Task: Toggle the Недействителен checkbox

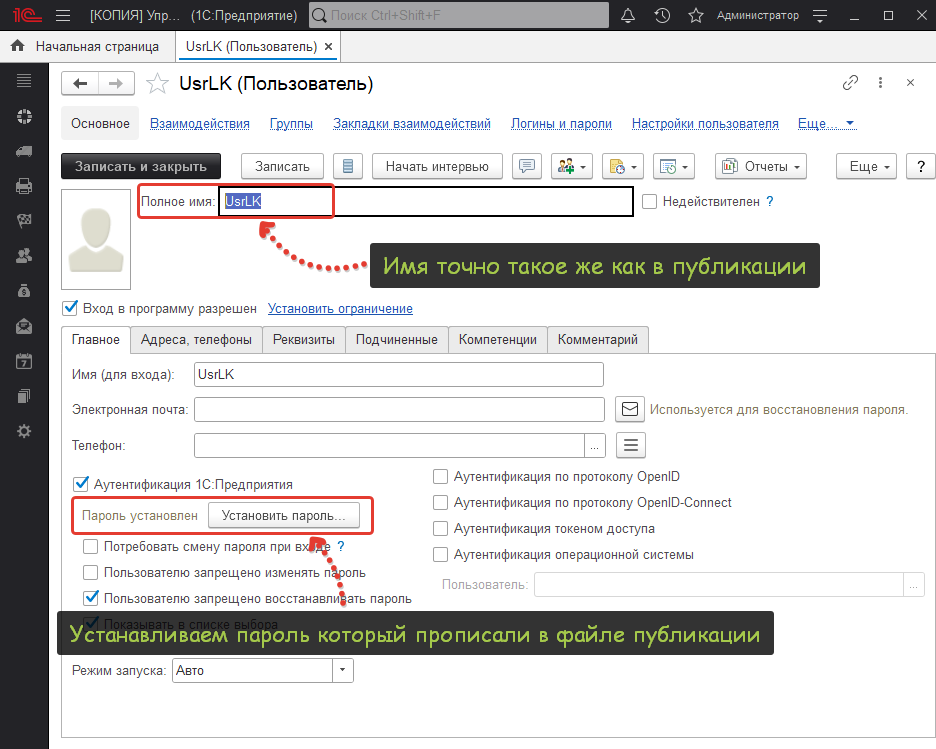Action: pos(650,201)
